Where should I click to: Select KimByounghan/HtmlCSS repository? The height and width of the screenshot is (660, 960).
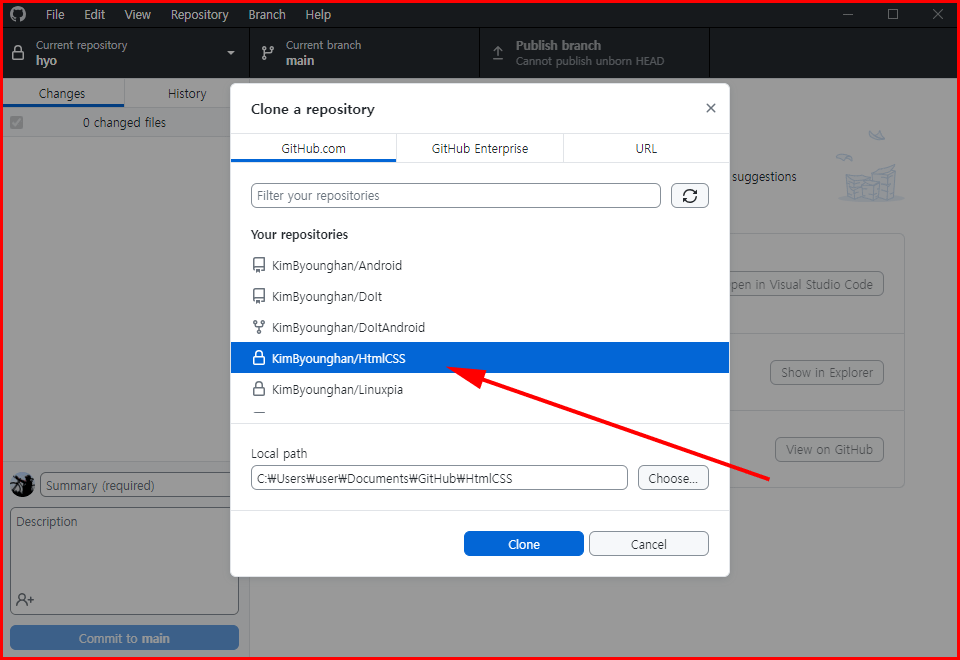tap(480, 358)
